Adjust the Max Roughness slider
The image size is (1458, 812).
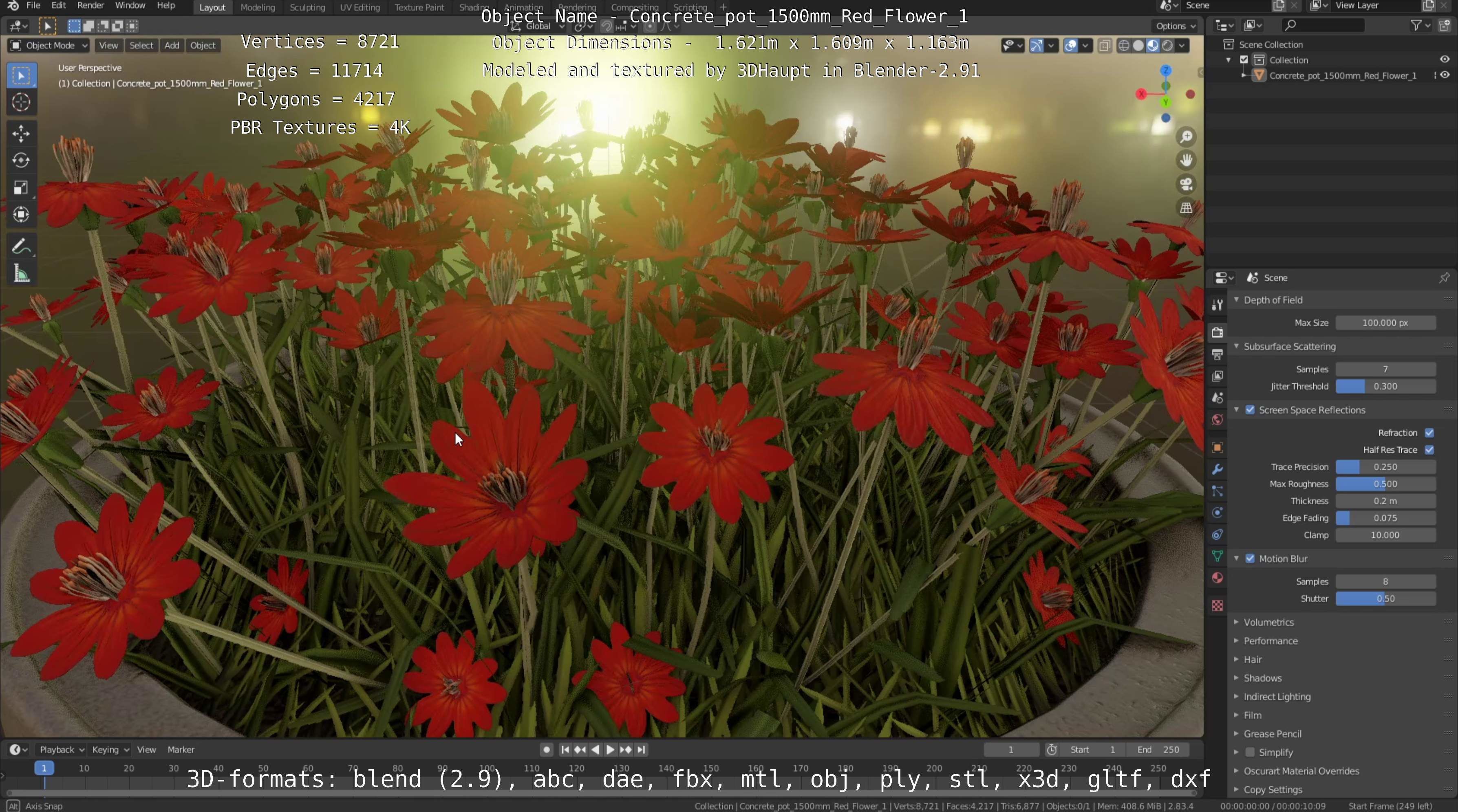tap(1385, 484)
